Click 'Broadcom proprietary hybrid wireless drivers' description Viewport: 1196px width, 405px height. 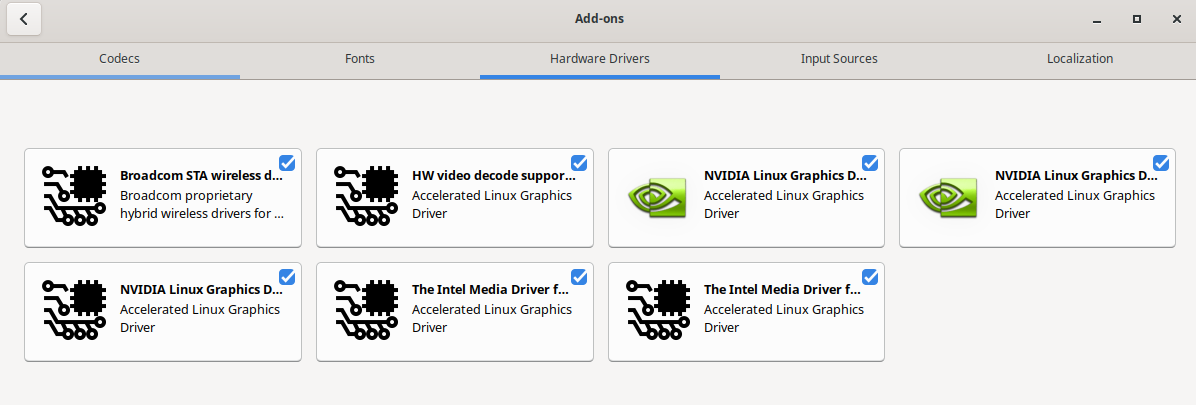[202, 204]
